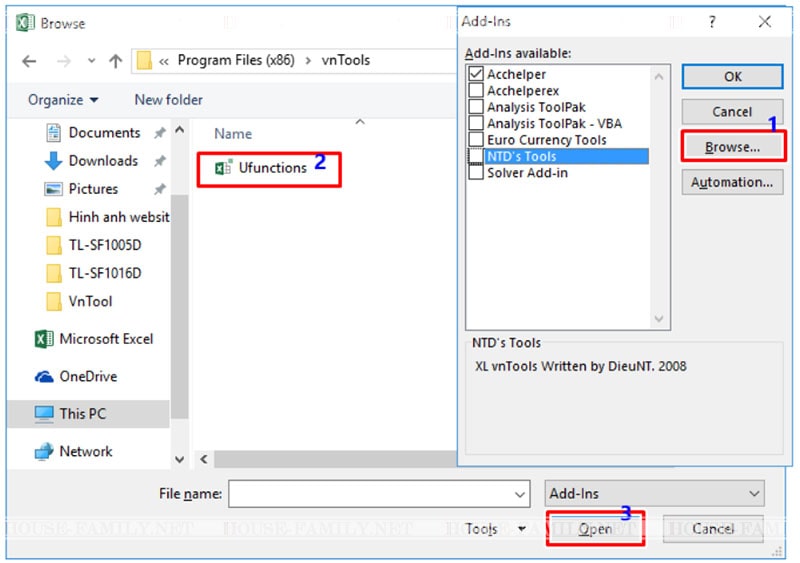Expand arrow after Program Files (x86)
Image resolution: width=800 pixels, height=563 pixels.
point(308,61)
